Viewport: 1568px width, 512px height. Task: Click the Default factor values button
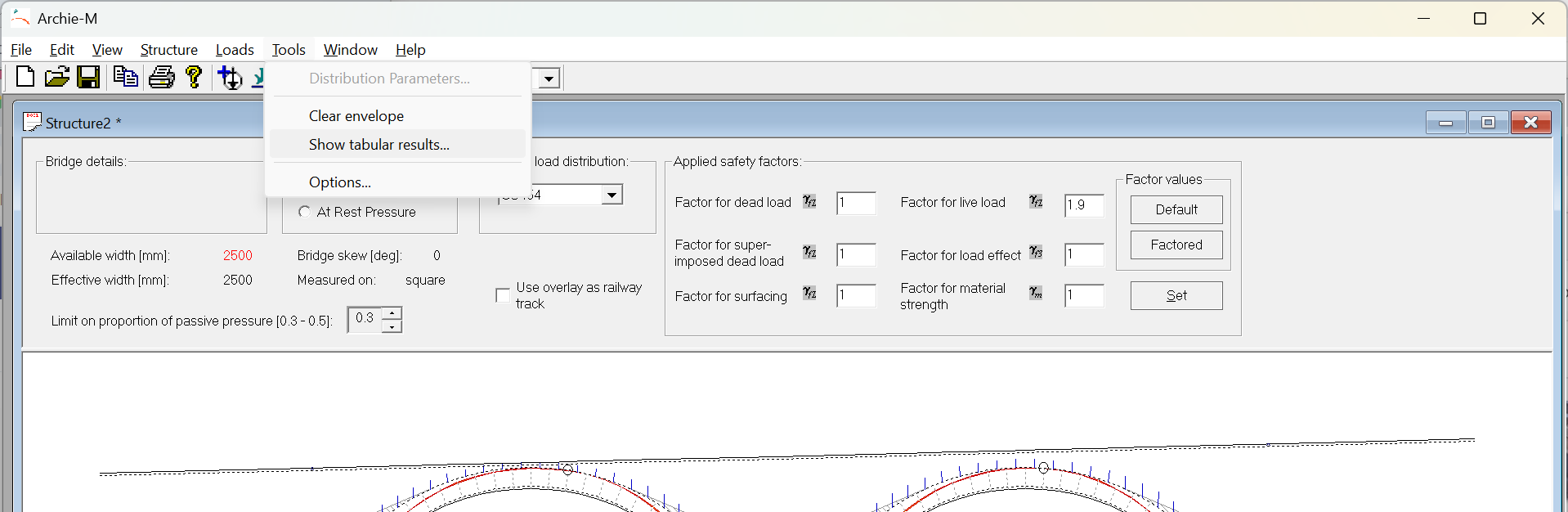click(x=1176, y=209)
